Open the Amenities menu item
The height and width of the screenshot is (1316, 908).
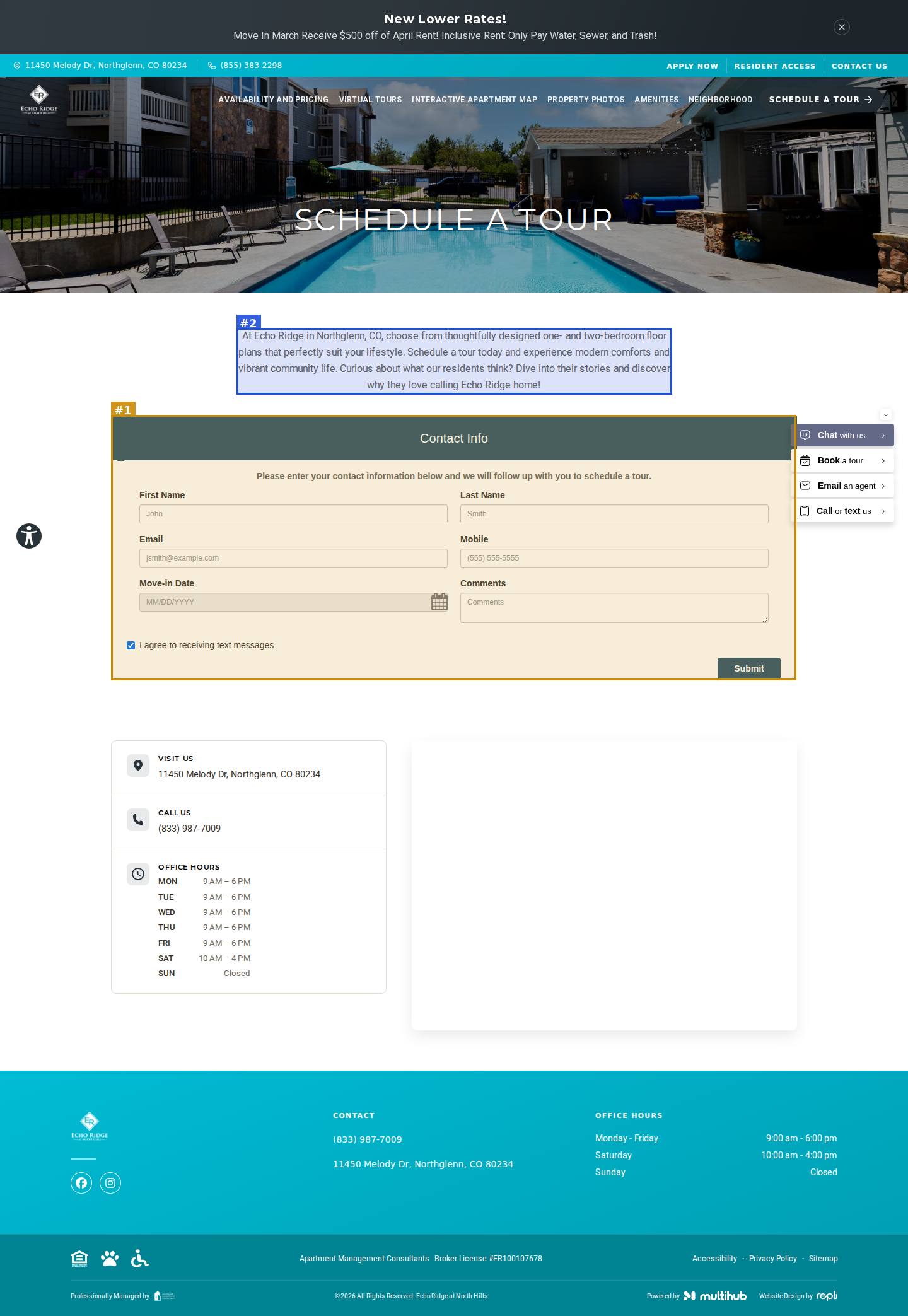[656, 100]
